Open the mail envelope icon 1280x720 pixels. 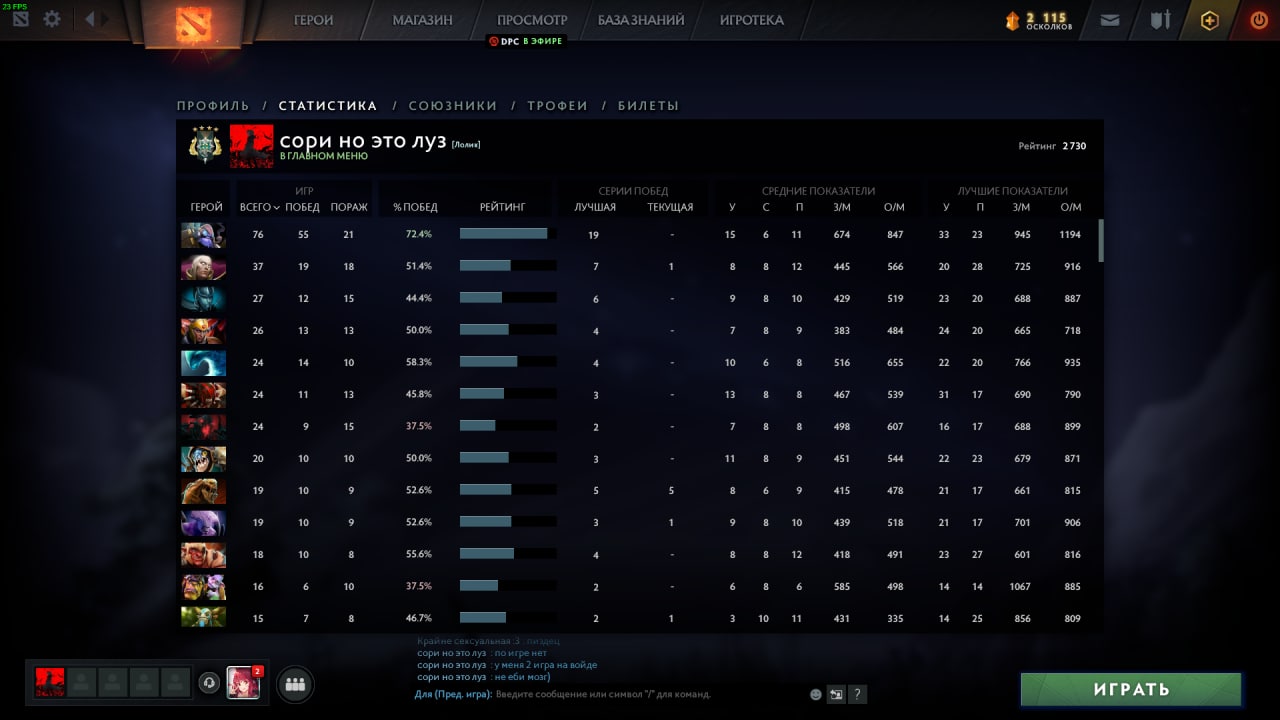(1110, 19)
